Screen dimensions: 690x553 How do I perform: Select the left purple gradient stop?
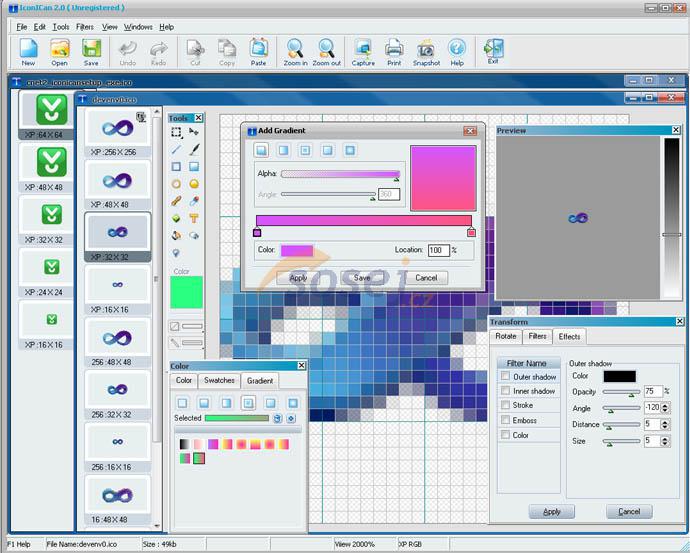[257, 232]
